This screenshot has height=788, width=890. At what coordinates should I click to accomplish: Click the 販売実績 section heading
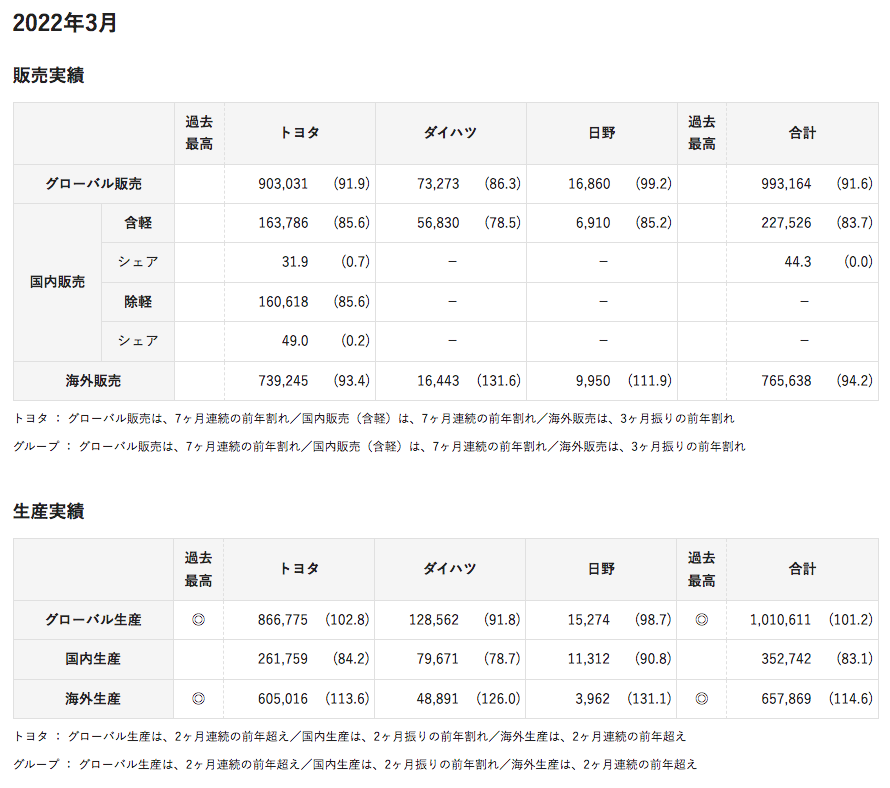(x=49, y=75)
